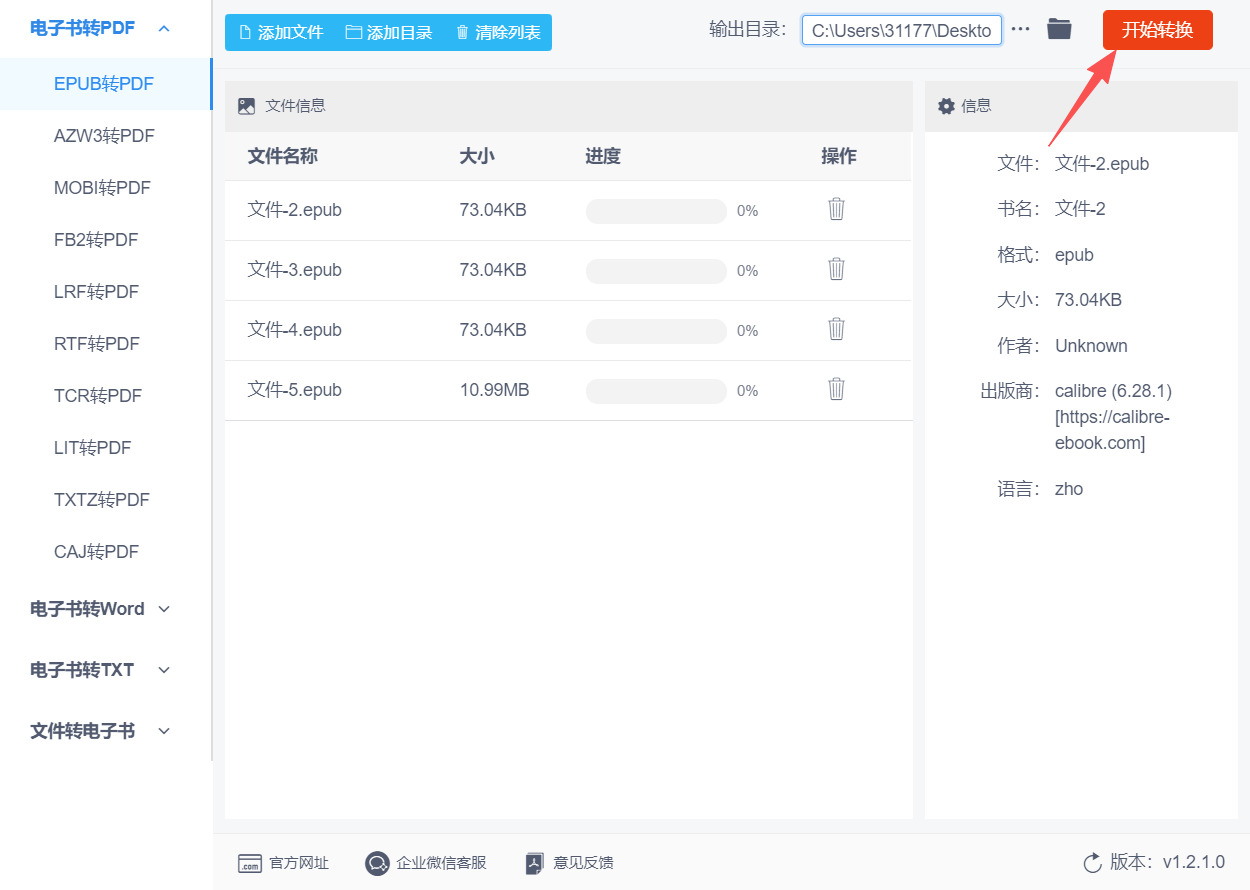
Task: Click 清除列表 button
Action: pyautogui.click(x=498, y=33)
